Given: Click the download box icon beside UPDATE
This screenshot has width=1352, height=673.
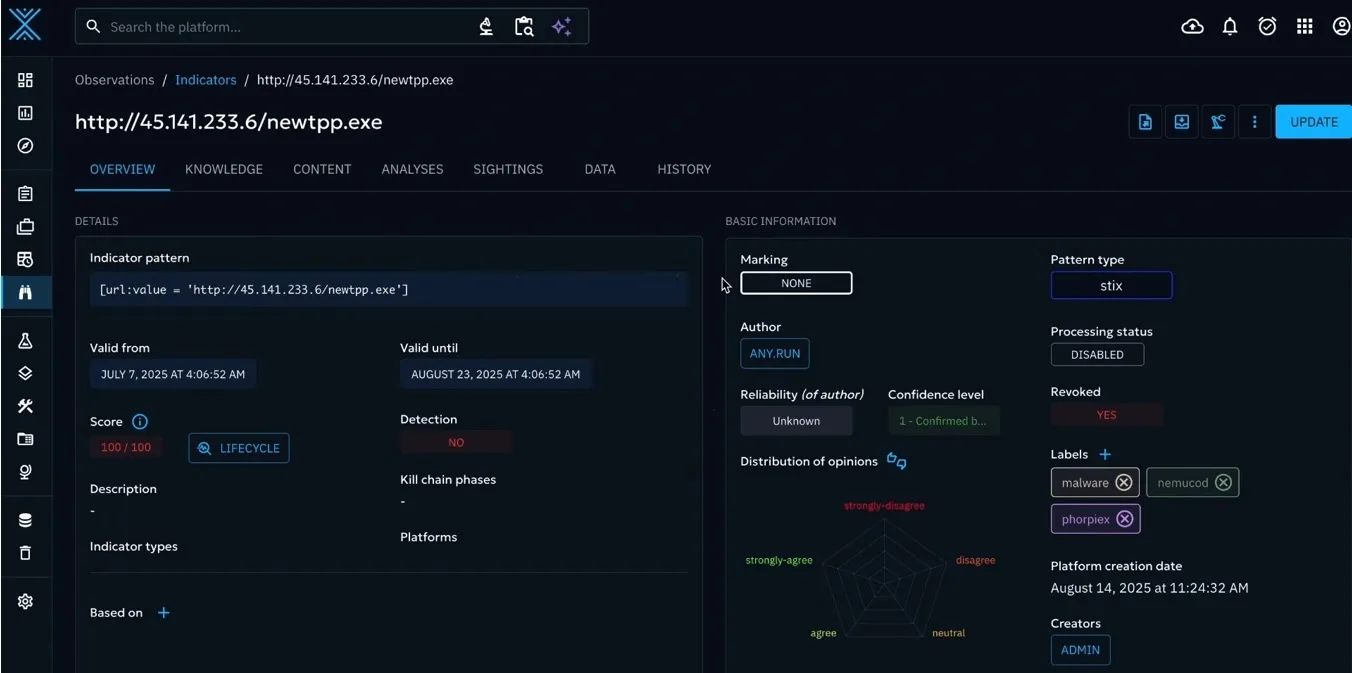Looking at the screenshot, I should (1182, 122).
